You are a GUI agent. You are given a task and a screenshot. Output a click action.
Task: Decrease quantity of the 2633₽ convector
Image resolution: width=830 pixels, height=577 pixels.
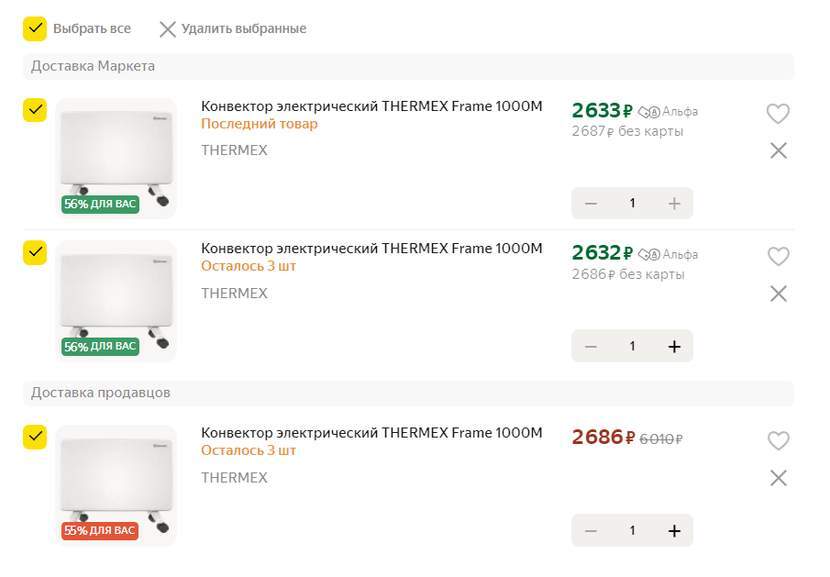(591, 204)
